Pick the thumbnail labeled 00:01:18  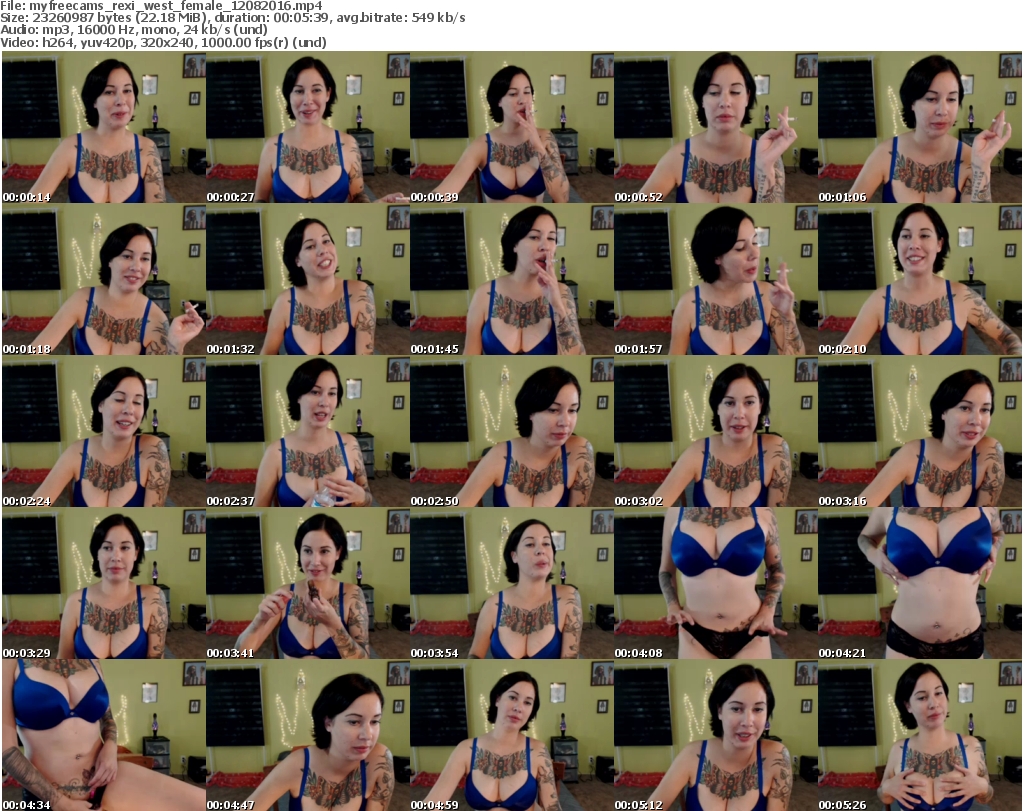[104, 279]
